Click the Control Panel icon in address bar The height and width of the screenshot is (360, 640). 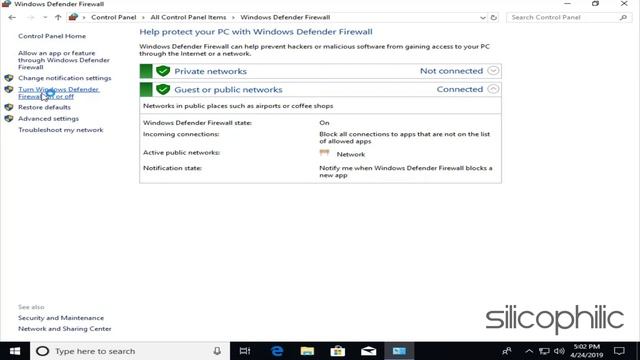click(73, 17)
